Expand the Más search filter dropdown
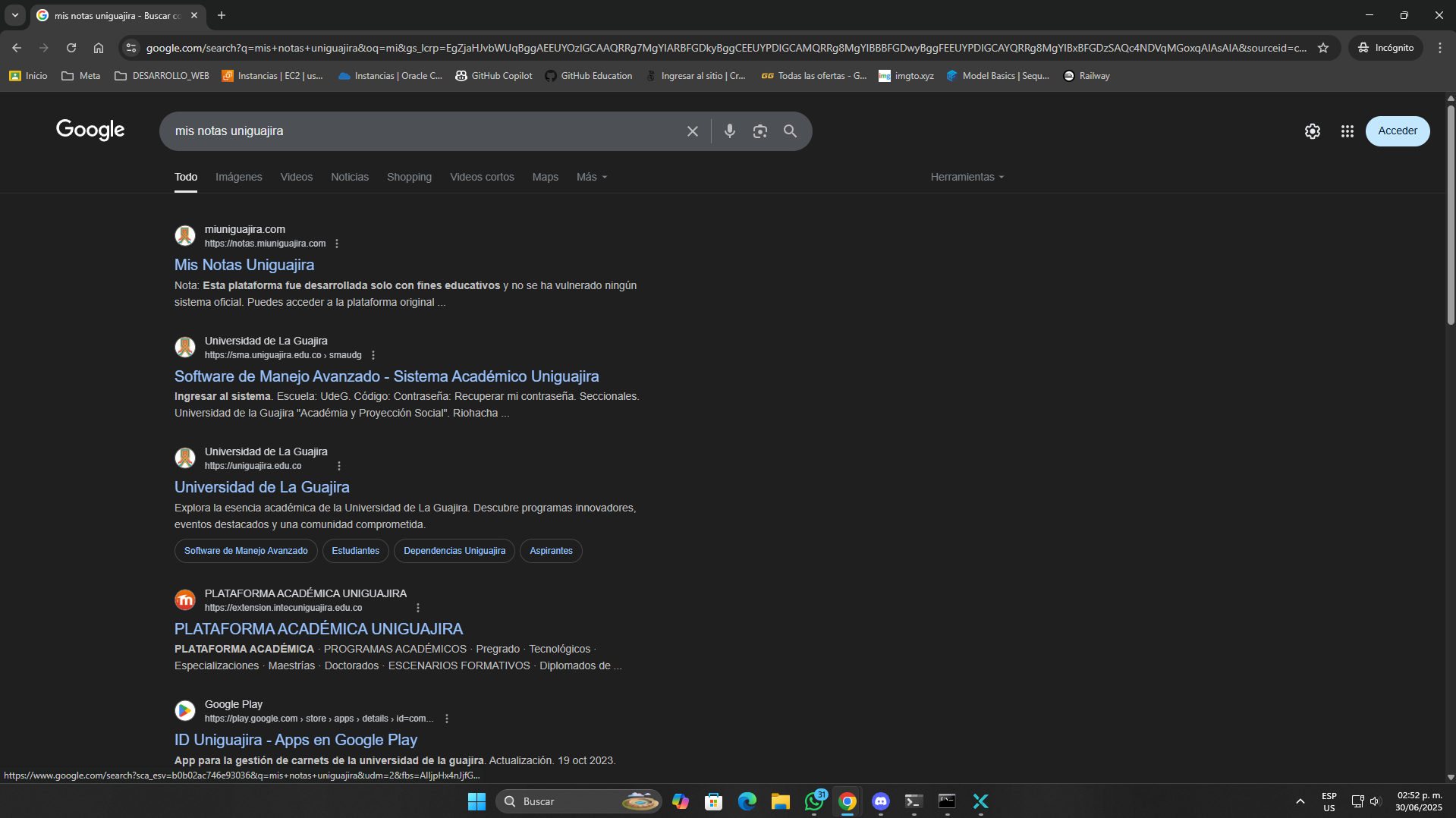1456x818 pixels. [x=592, y=177]
